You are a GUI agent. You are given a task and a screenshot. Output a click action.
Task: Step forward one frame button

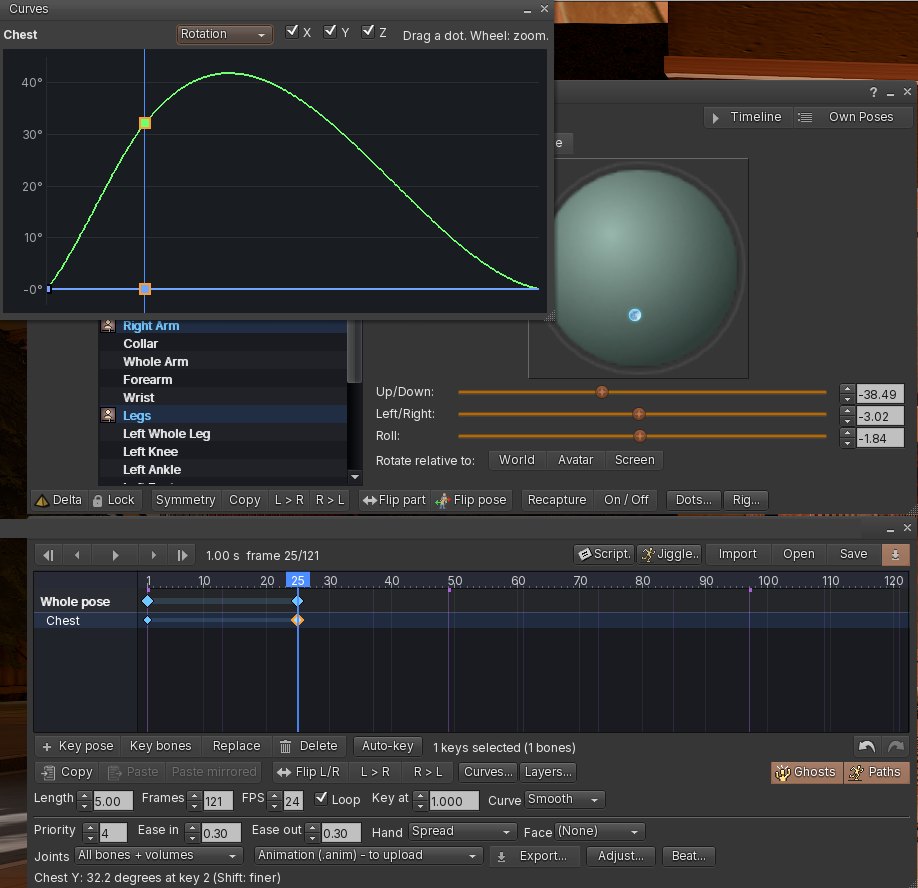pos(153,555)
